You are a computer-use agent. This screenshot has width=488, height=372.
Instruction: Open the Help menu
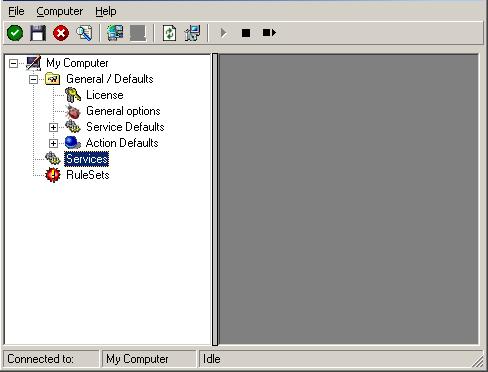point(106,11)
